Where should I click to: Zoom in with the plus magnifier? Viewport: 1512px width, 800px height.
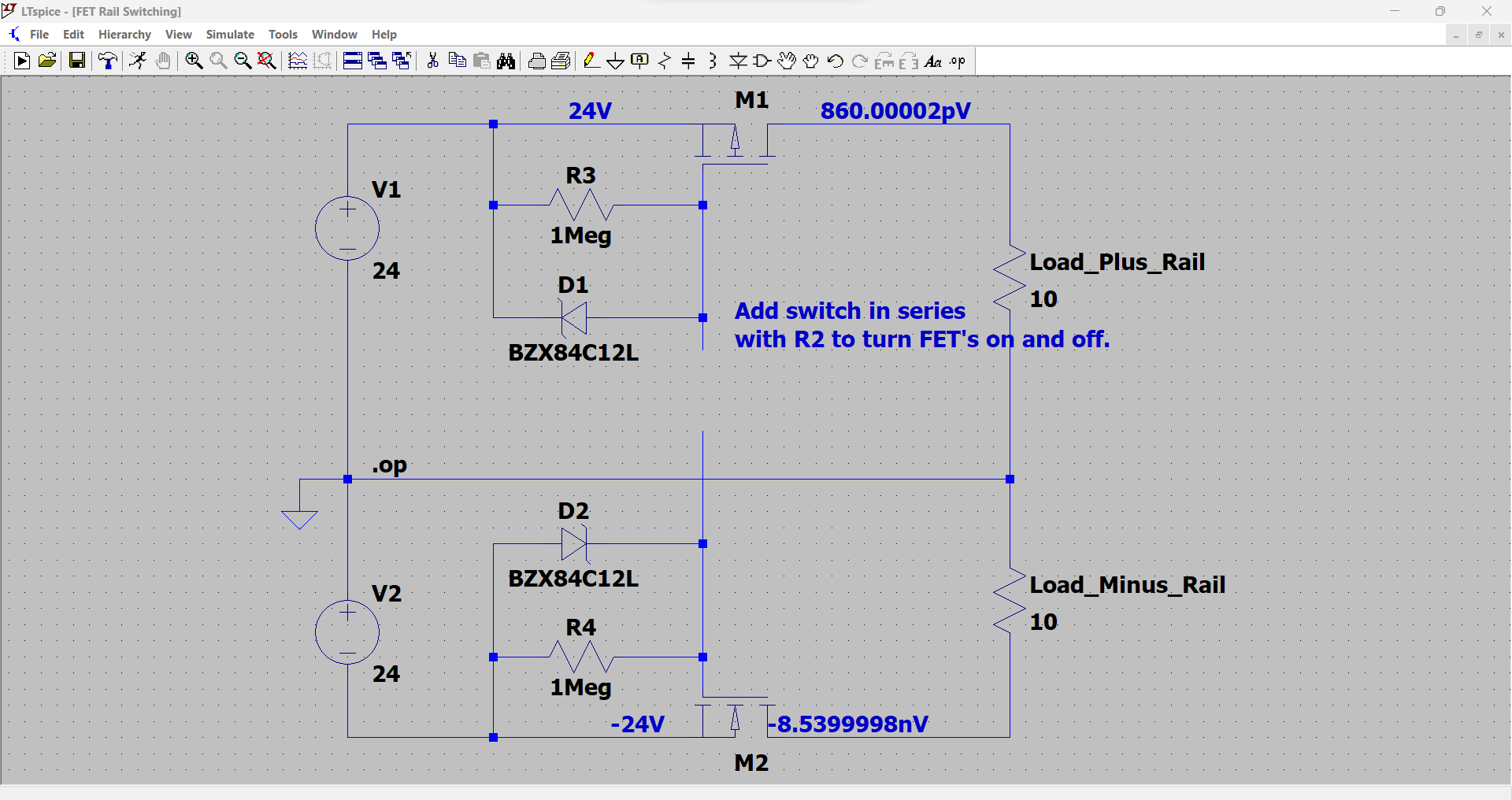click(x=194, y=61)
